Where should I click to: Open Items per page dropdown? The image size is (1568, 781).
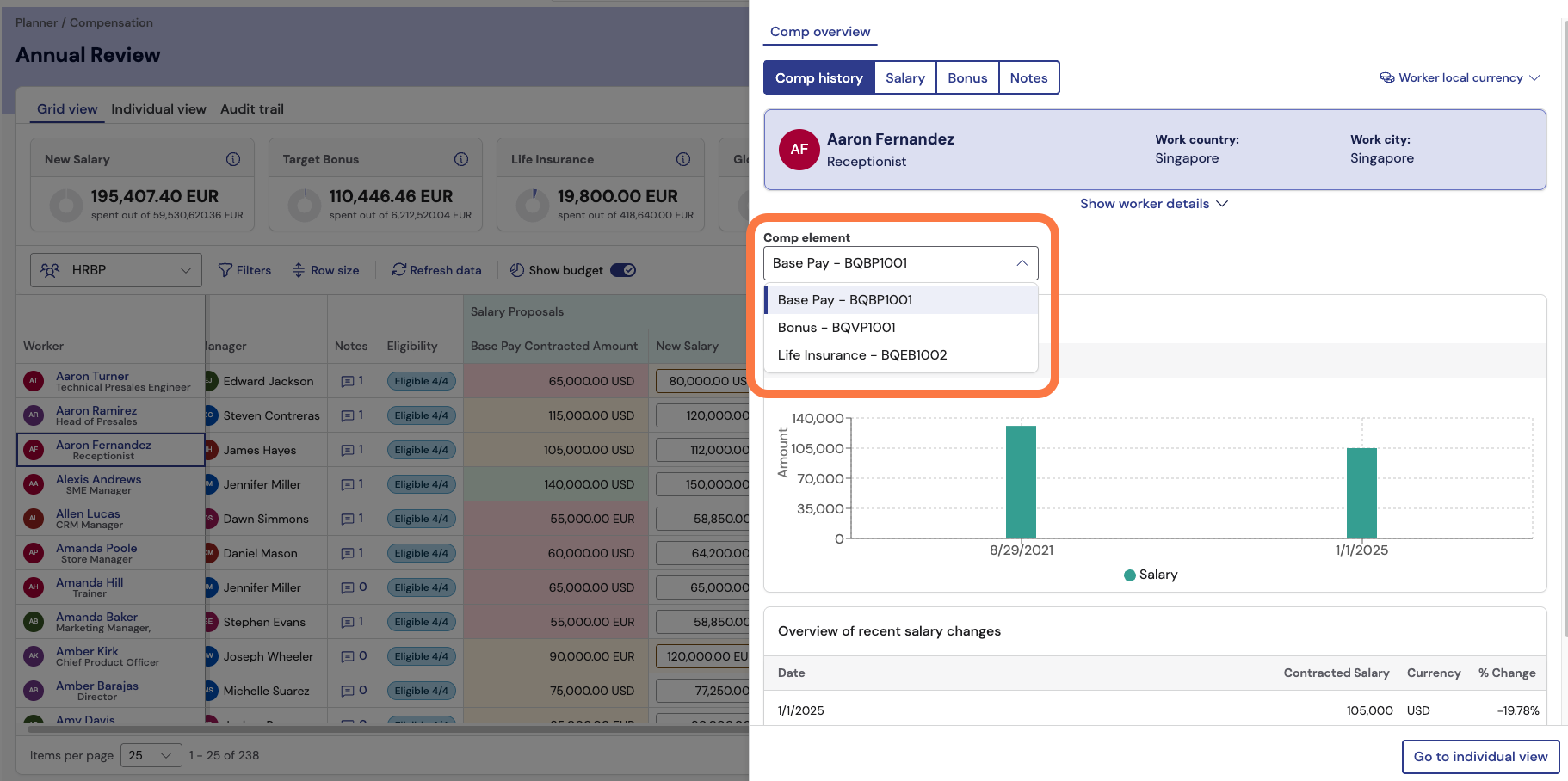[151, 755]
